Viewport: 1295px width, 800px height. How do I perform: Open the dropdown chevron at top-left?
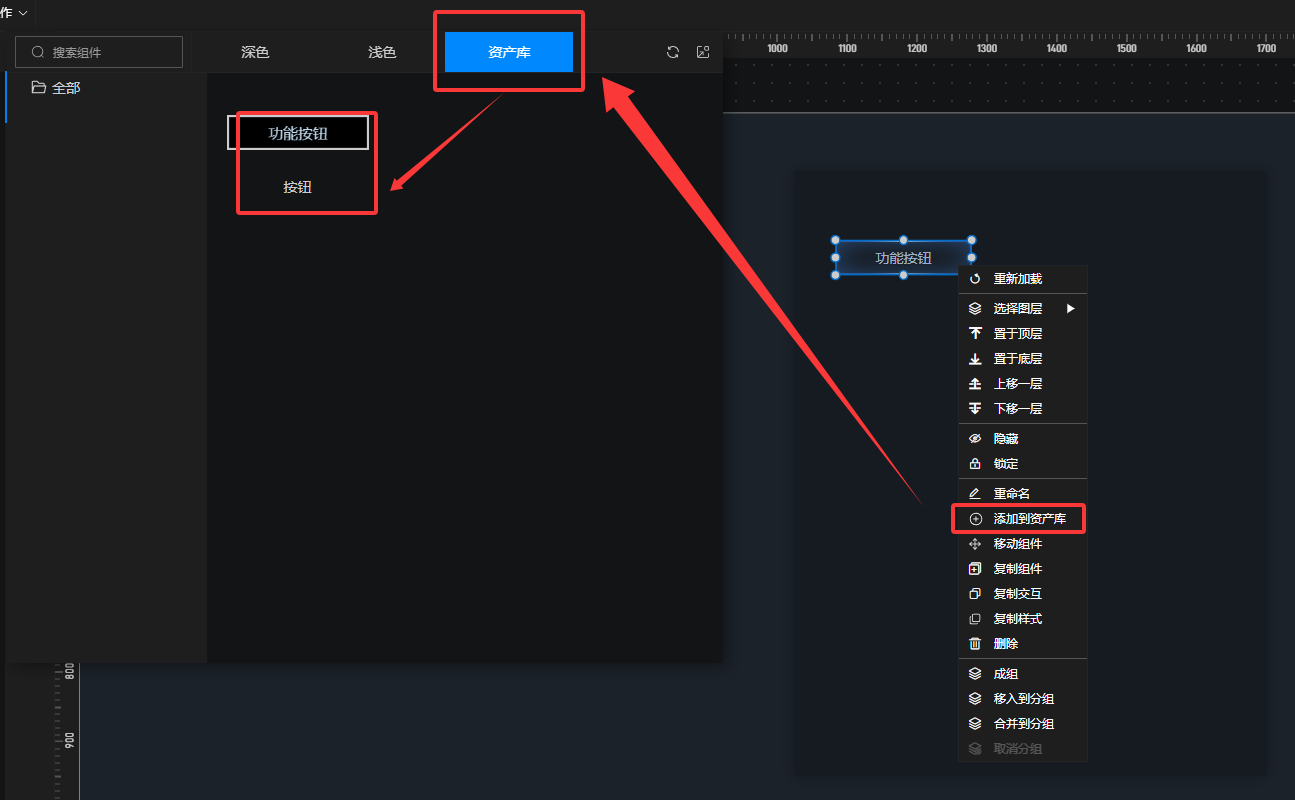(23, 12)
